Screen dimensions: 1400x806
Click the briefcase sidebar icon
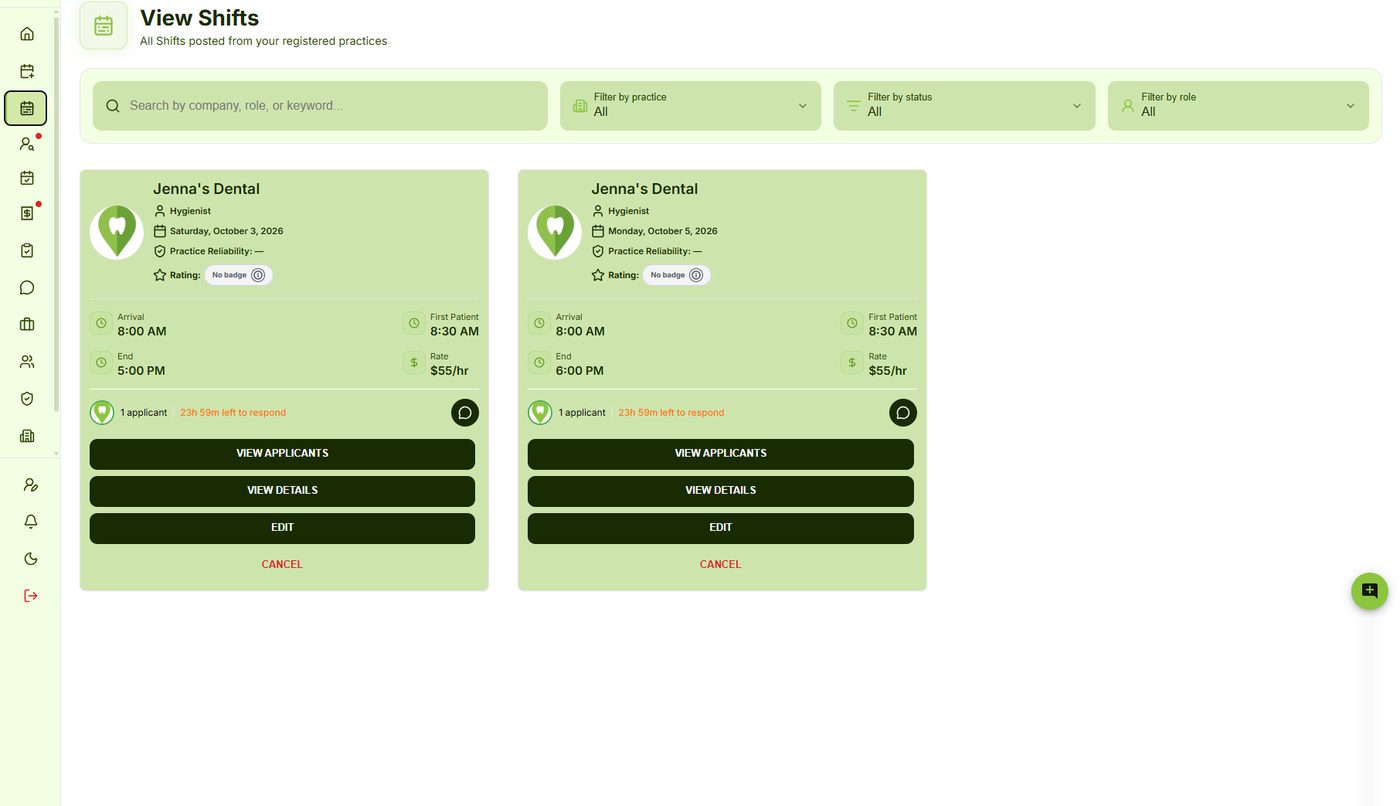[27, 324]
